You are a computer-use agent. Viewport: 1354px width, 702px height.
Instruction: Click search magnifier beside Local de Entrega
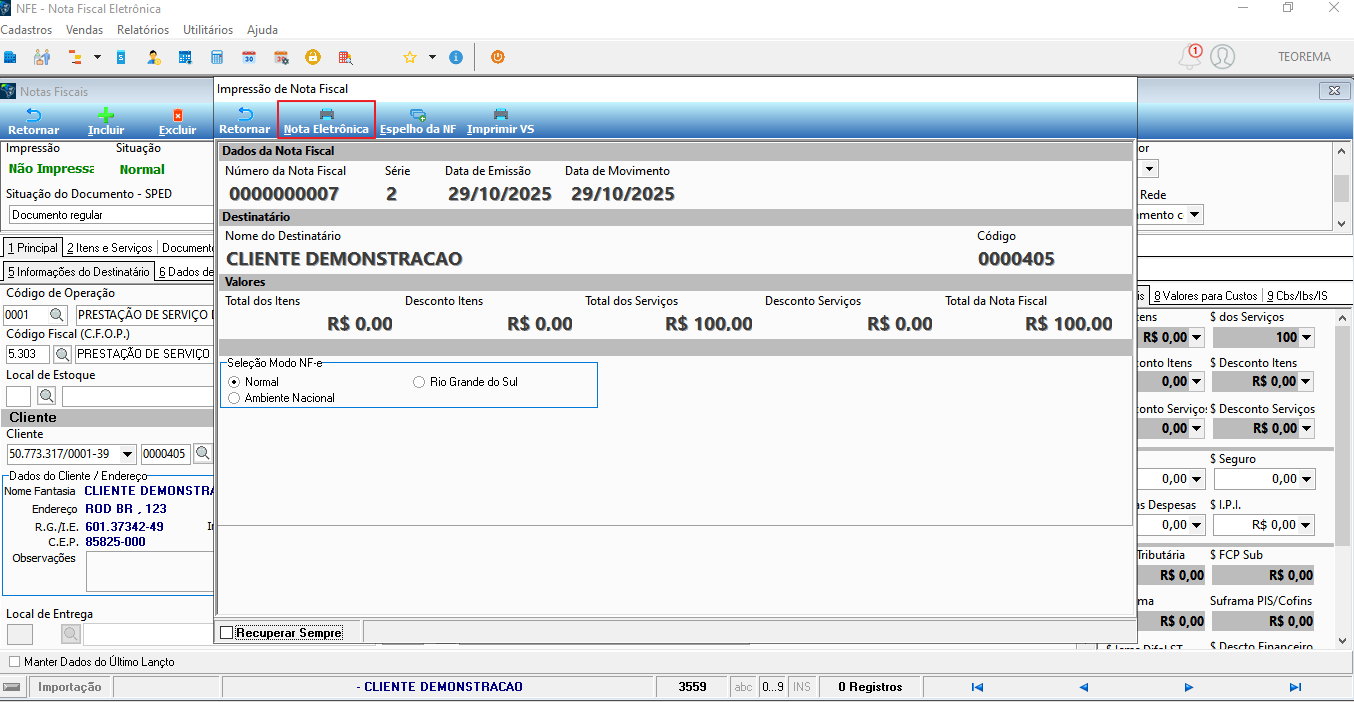[x=70, y=634]
